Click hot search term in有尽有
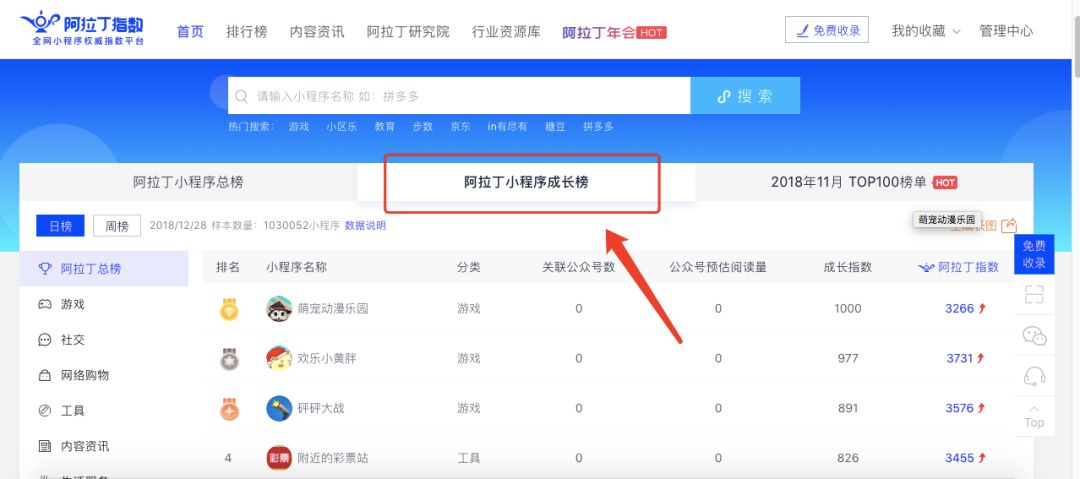Viewport: 1080px width, 479px height. (507, 127)
